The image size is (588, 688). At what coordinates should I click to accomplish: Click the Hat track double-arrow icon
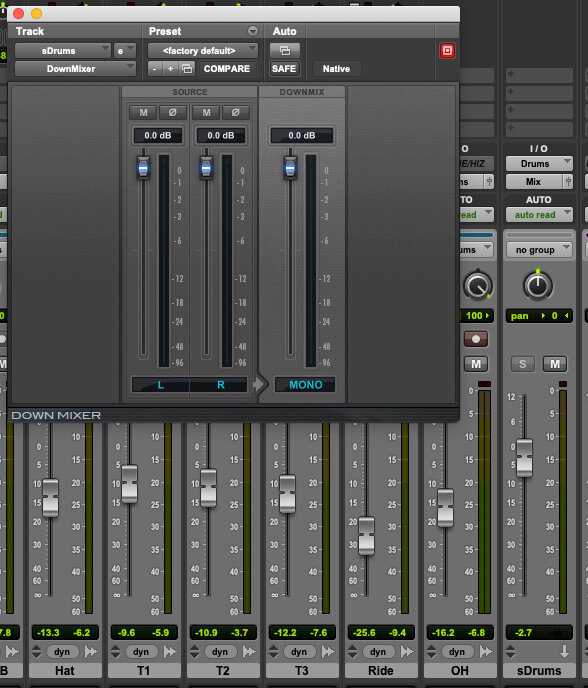[91, 652]
